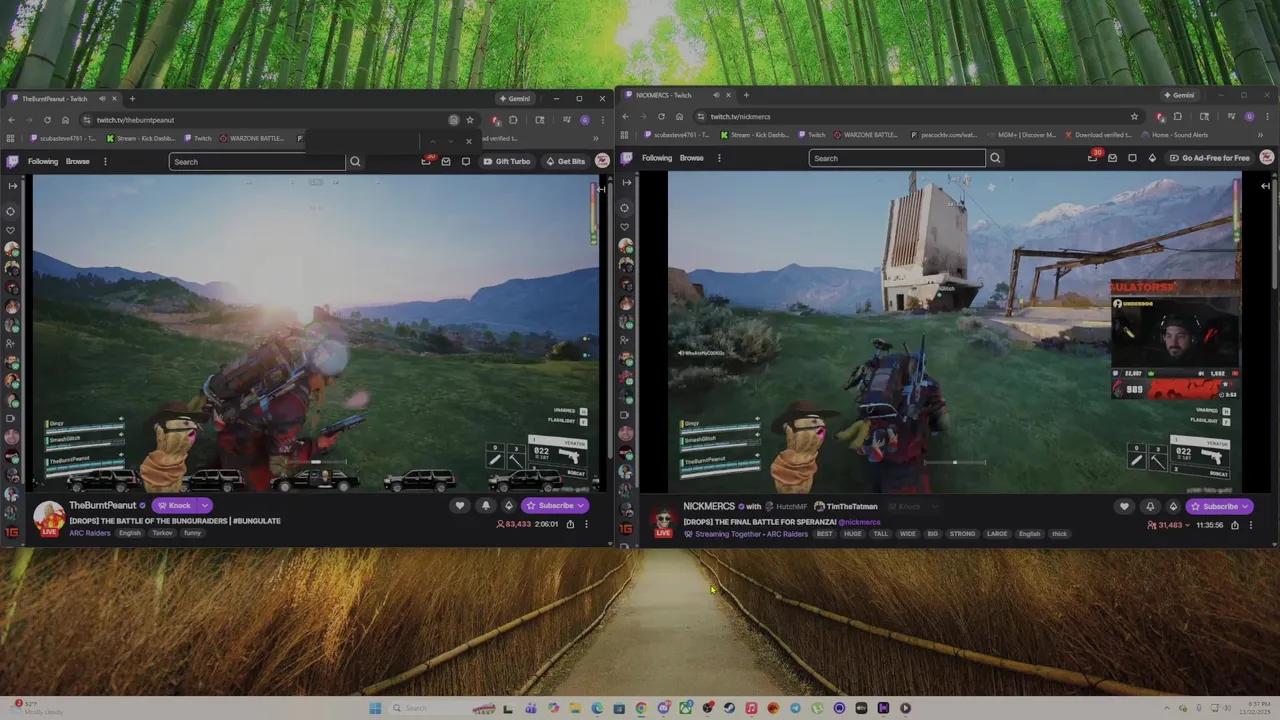Click search magnifier in TheBurntPeanut window
Screen dimensions: 1280x720
(x=355, y=161)
